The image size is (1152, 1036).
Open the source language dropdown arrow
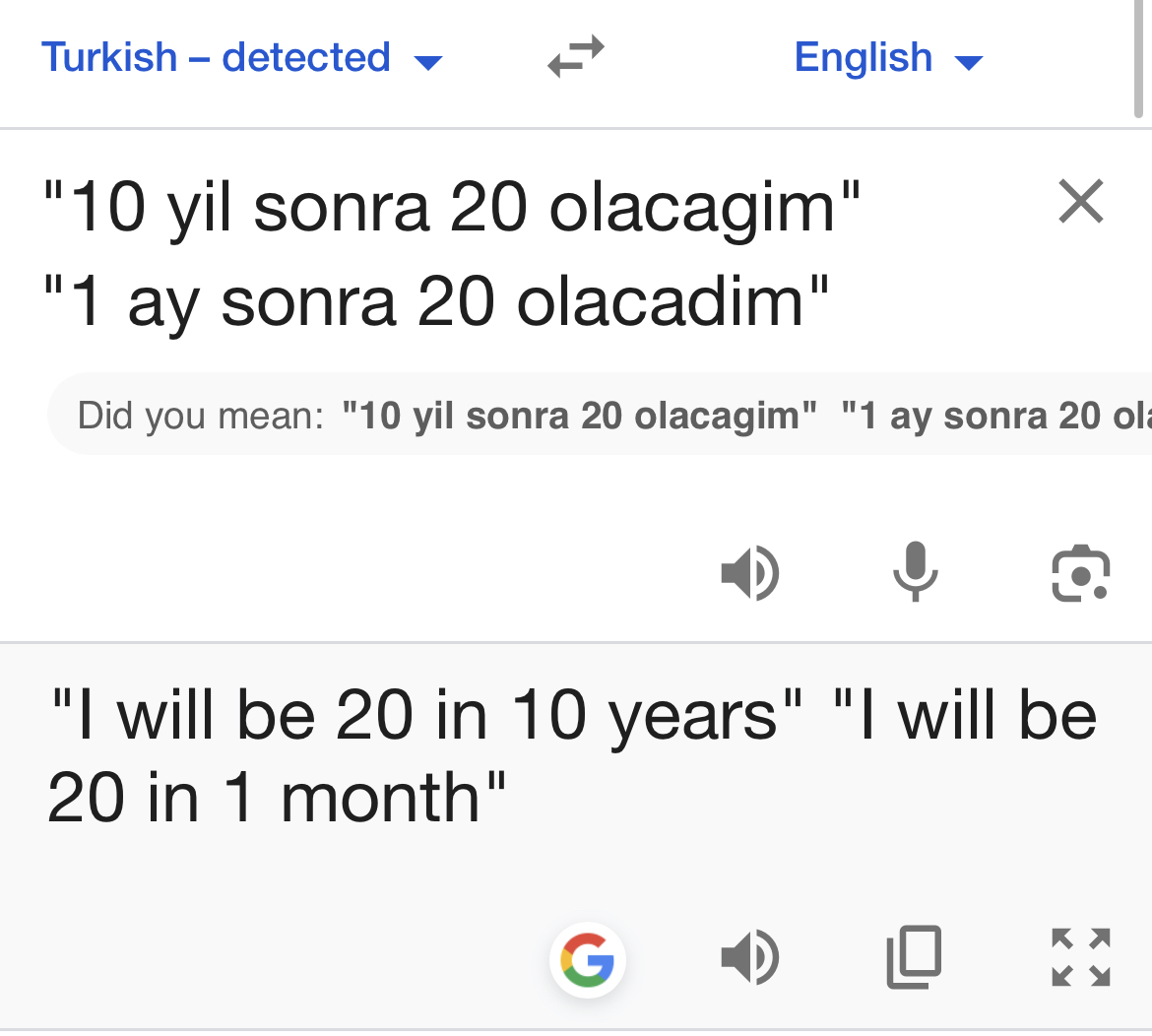(x=428, y=63)
